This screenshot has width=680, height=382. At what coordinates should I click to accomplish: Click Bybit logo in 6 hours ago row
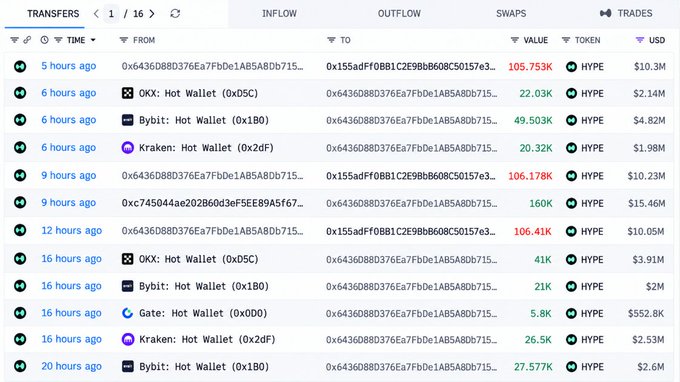[128, 120]
